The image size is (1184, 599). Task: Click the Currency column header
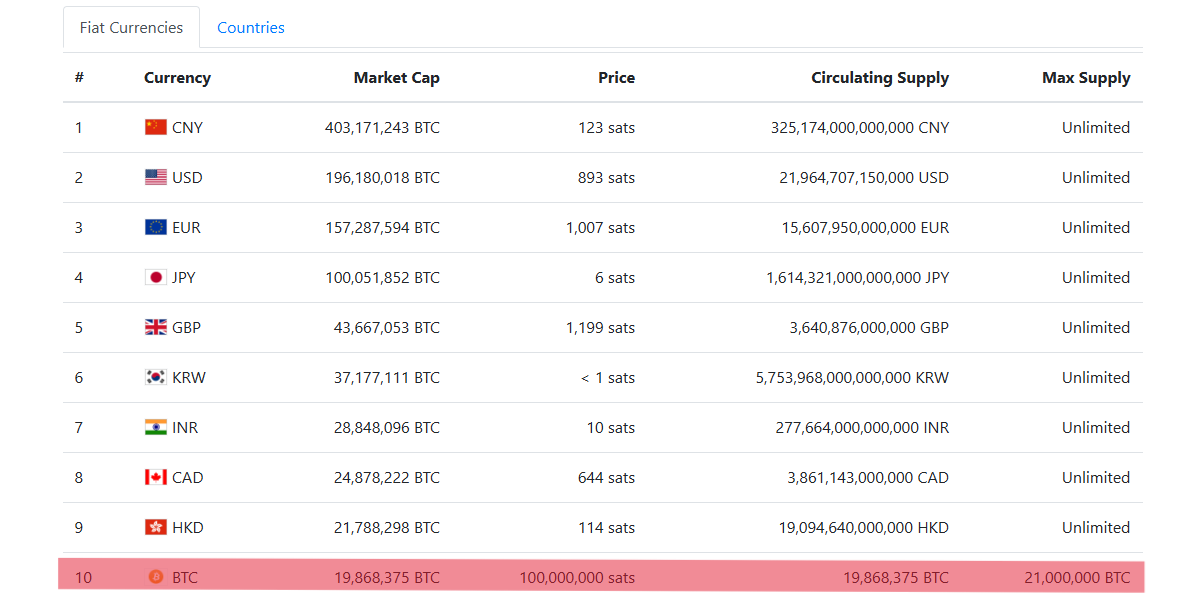point(177,78)
